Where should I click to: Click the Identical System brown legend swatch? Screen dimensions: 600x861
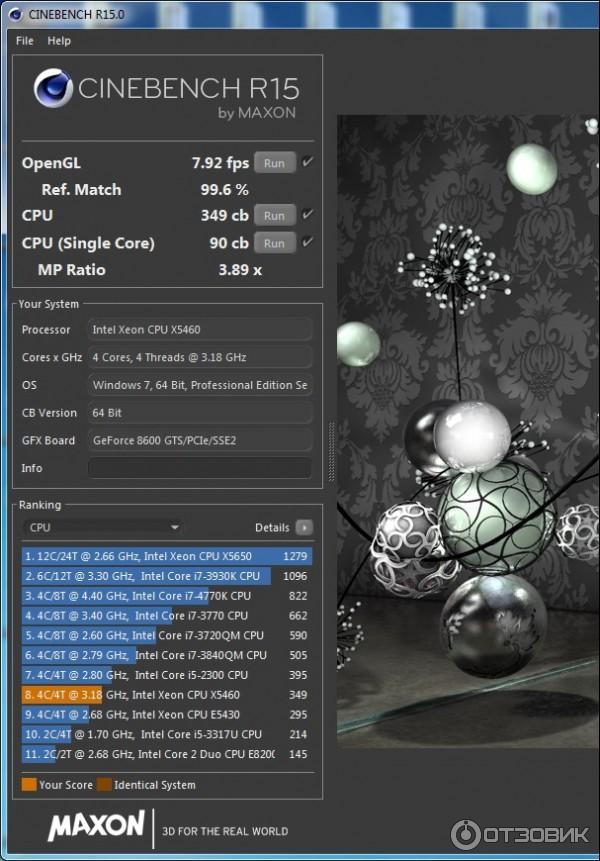coord(104,785)
